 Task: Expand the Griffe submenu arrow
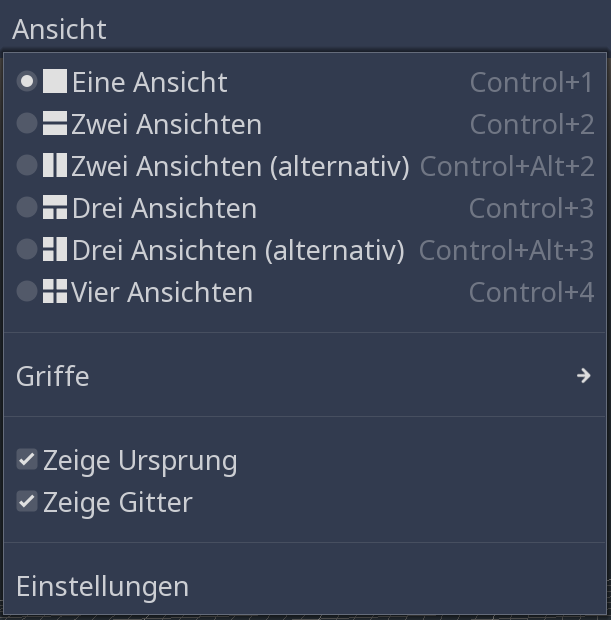pyautogui.click(x=584, y=376)
